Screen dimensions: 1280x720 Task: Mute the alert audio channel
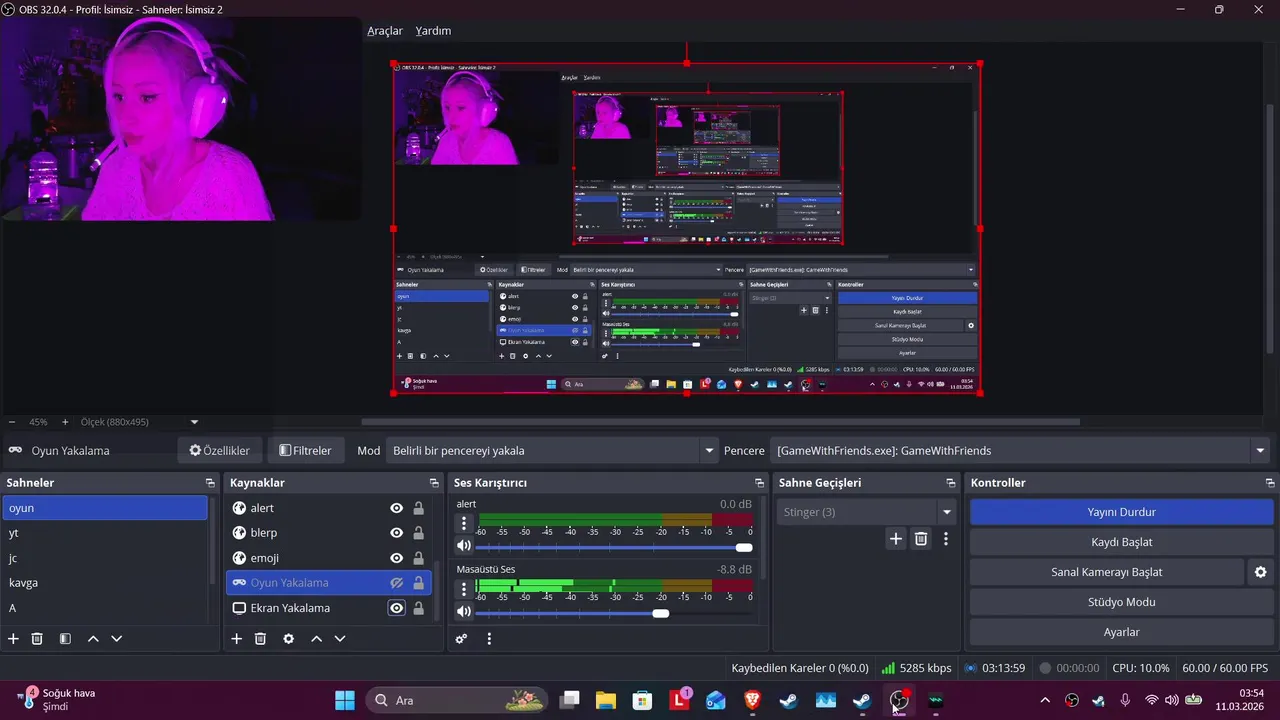pyautogui.click(x=464, y=546)
